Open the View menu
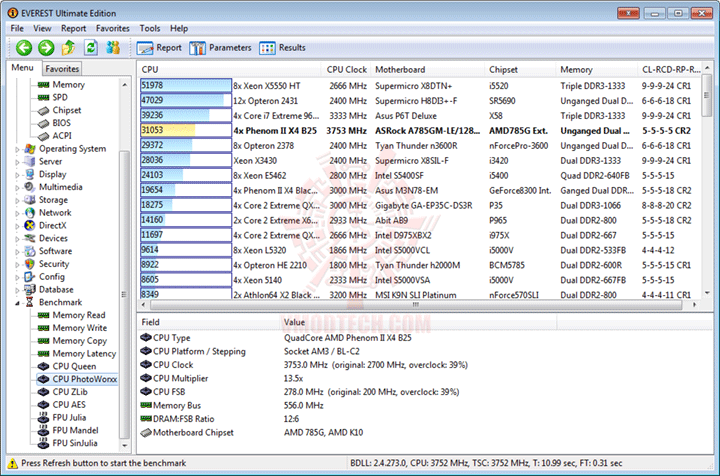Image resolution: width=720 pixels, height=476 pixels. [42, 28]
